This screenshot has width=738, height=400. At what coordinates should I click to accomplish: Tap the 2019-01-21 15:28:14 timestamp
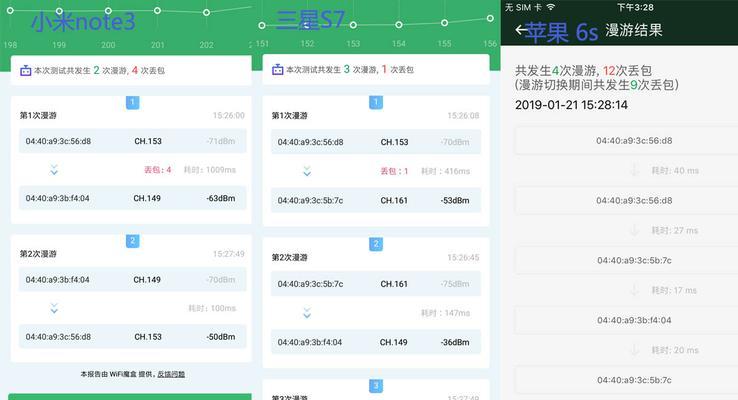[x=571, y=105]
